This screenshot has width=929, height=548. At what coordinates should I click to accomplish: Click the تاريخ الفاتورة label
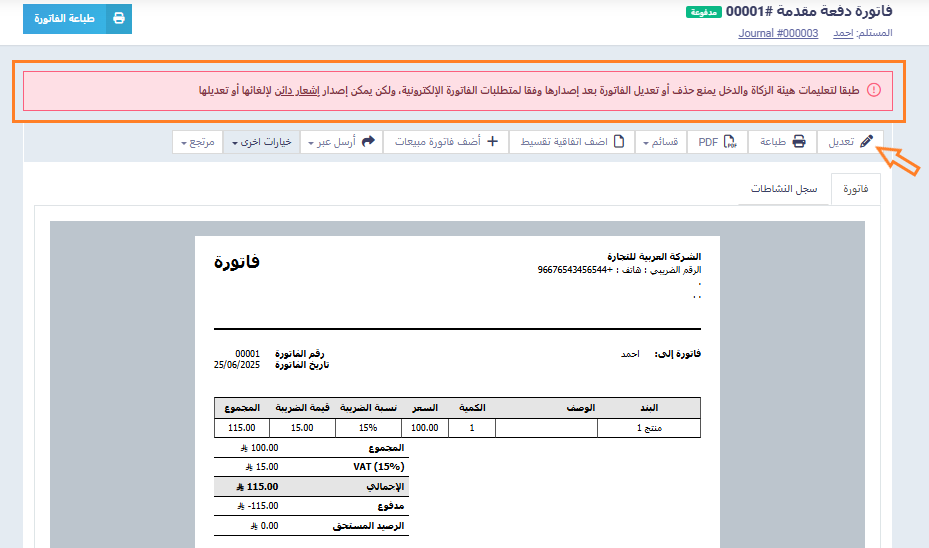[302, 365]
